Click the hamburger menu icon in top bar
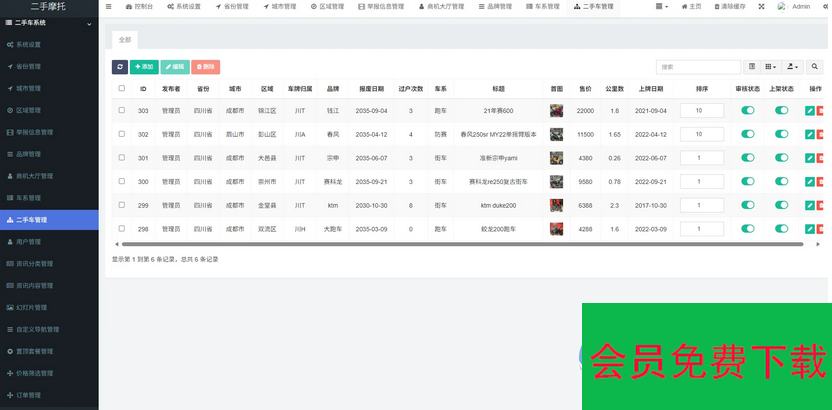This screenshot has height=410, width=832. tap(108, 6)
